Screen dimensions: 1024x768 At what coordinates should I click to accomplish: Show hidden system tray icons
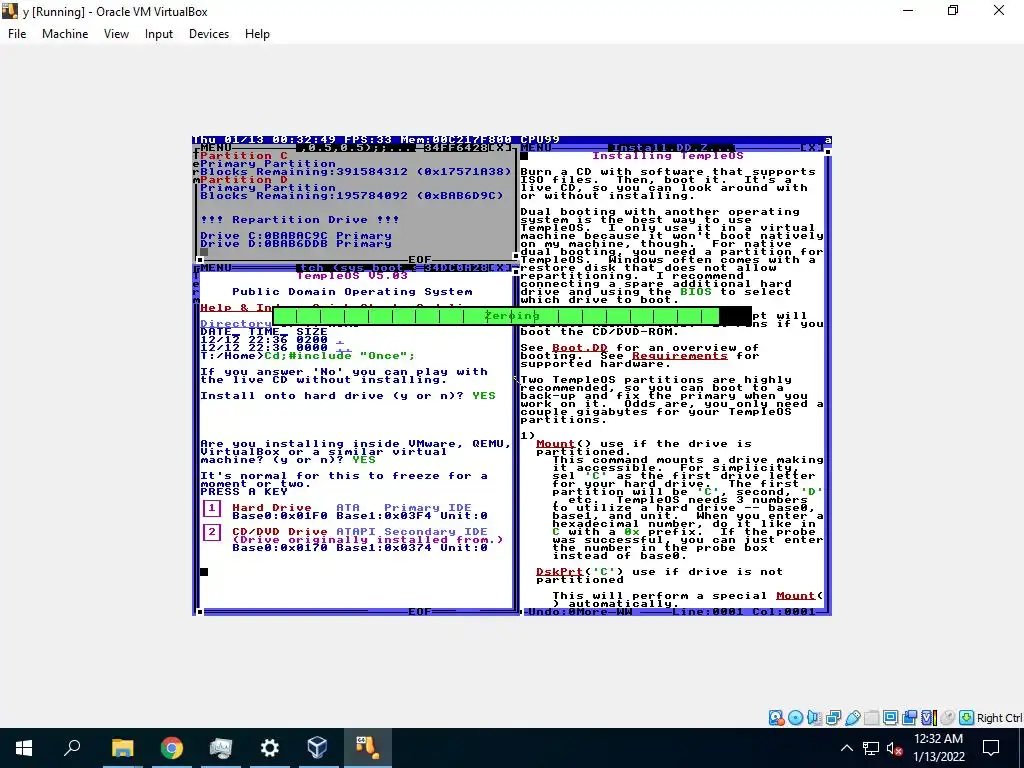[x=846, y=748]
